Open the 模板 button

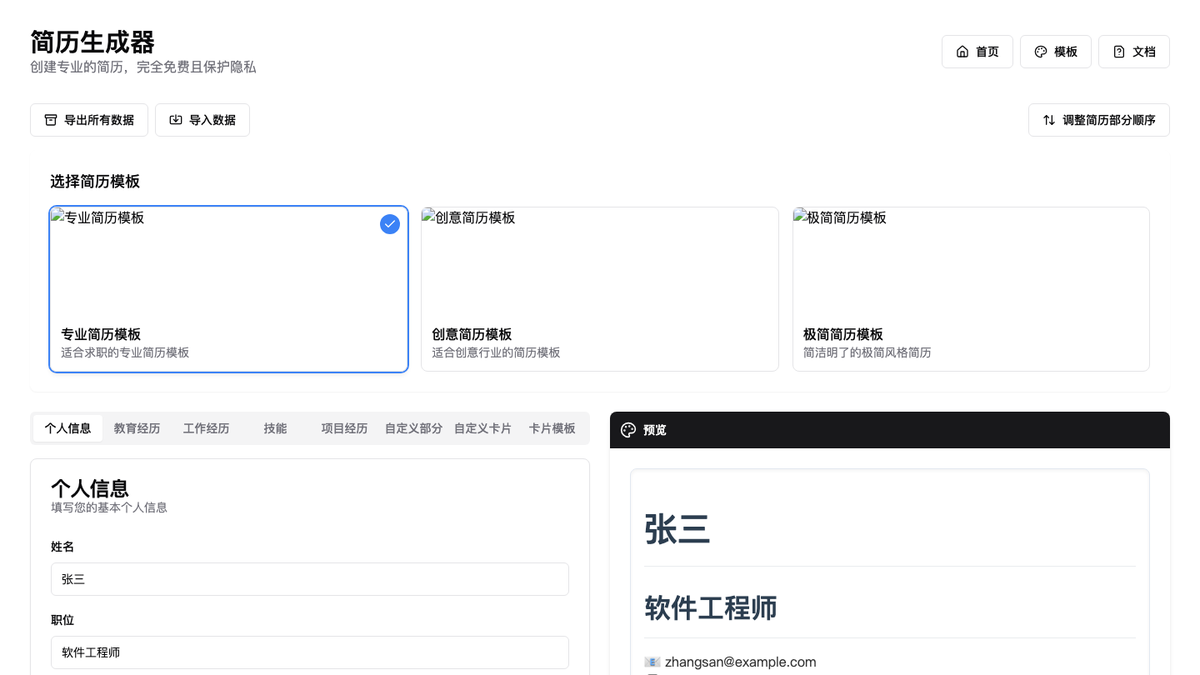pos(1055,52)
